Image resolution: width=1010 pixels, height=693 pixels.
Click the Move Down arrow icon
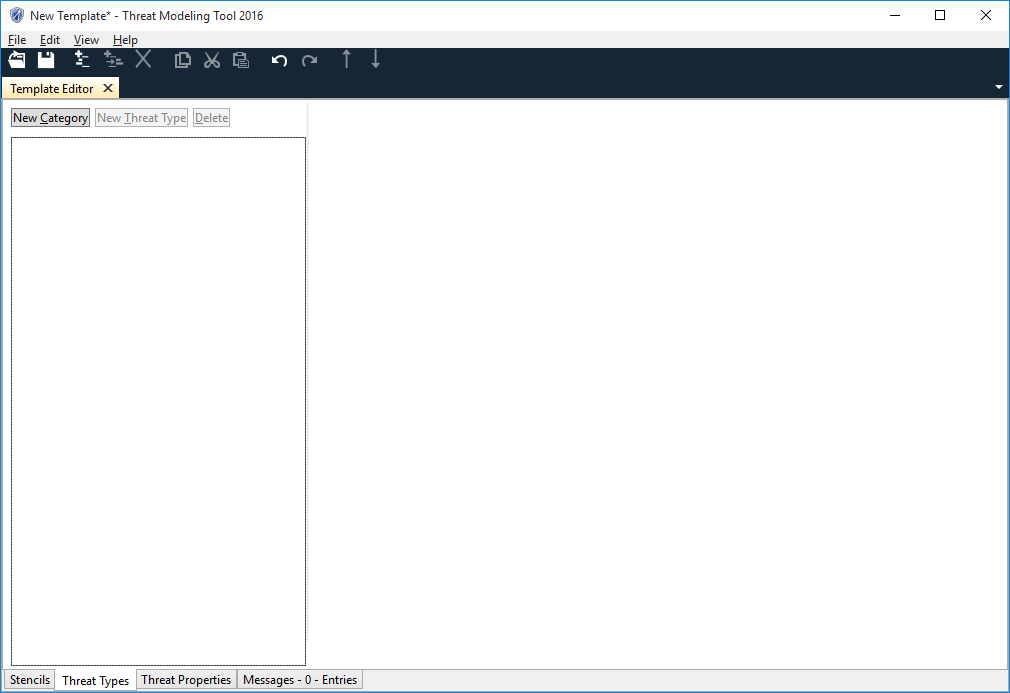[x=376, y=60]
